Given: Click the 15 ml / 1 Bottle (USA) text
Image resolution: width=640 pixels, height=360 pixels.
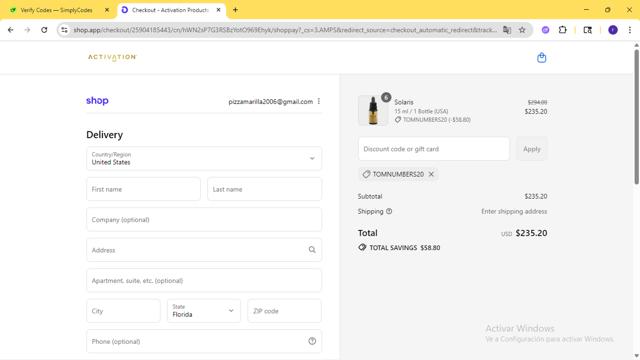Looking at the screenshot, I should (421, 111).
